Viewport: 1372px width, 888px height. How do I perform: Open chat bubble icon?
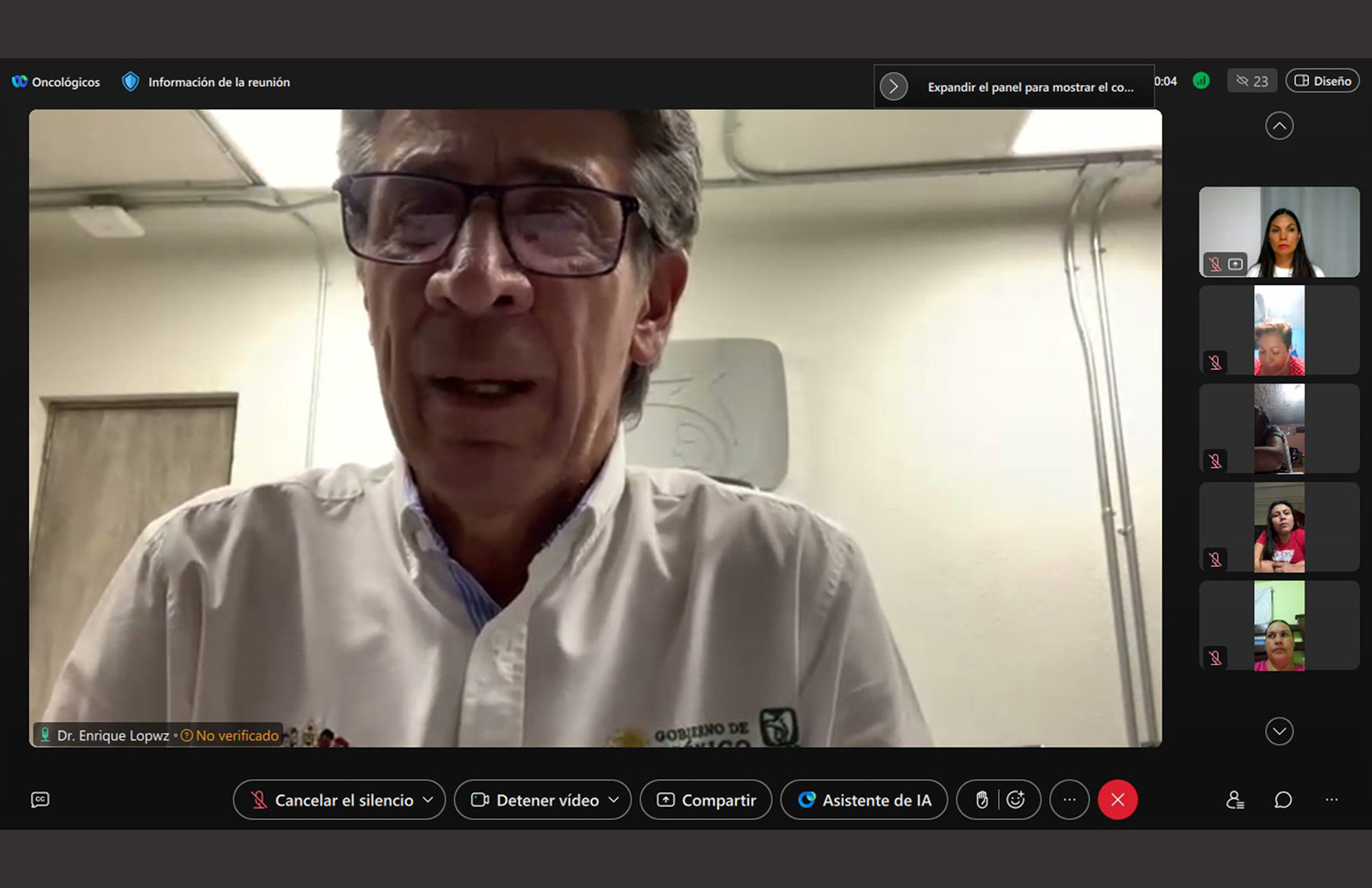tap(1283, 799)
